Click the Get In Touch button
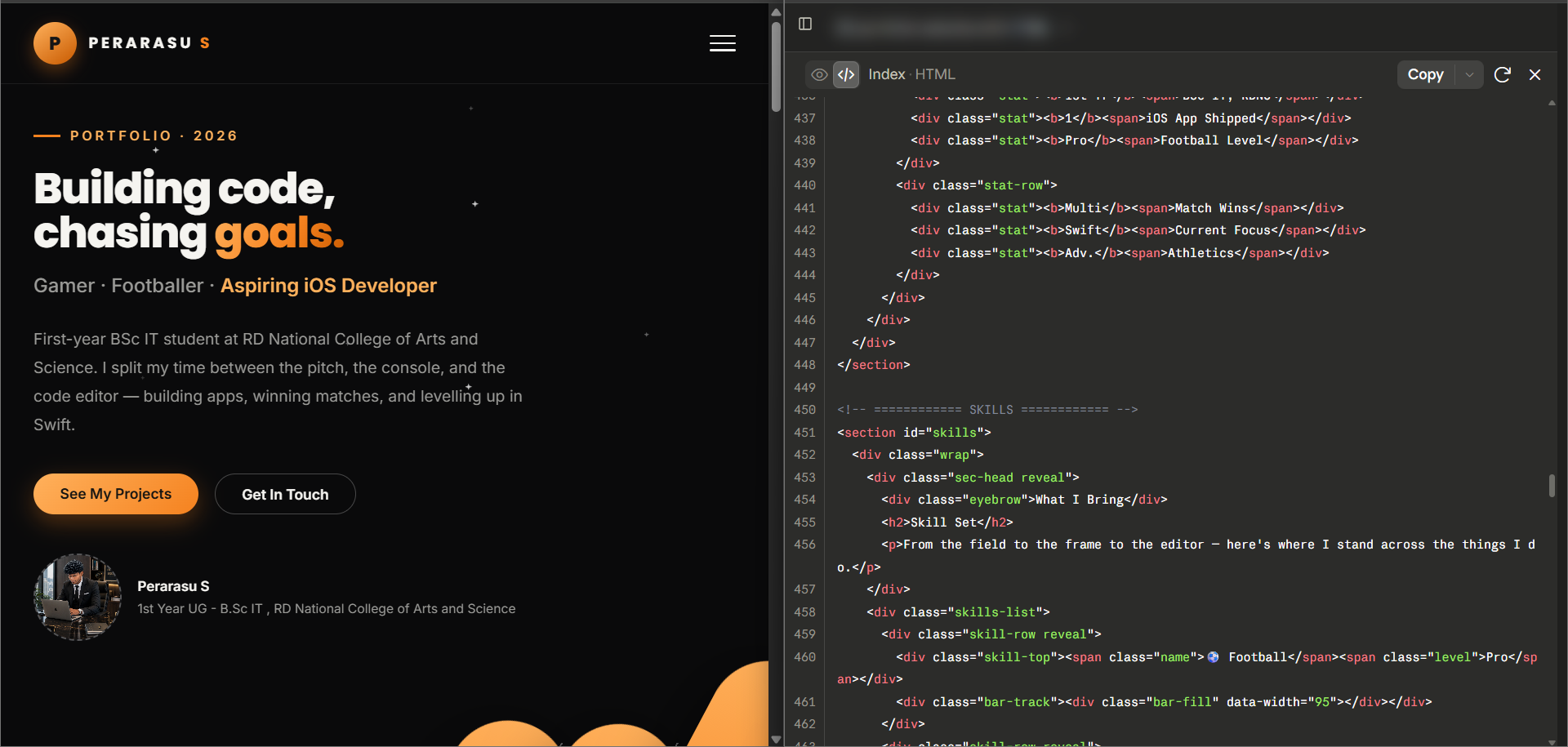The width and height of the screenshot is (1568, 747). tap(285, 494)
